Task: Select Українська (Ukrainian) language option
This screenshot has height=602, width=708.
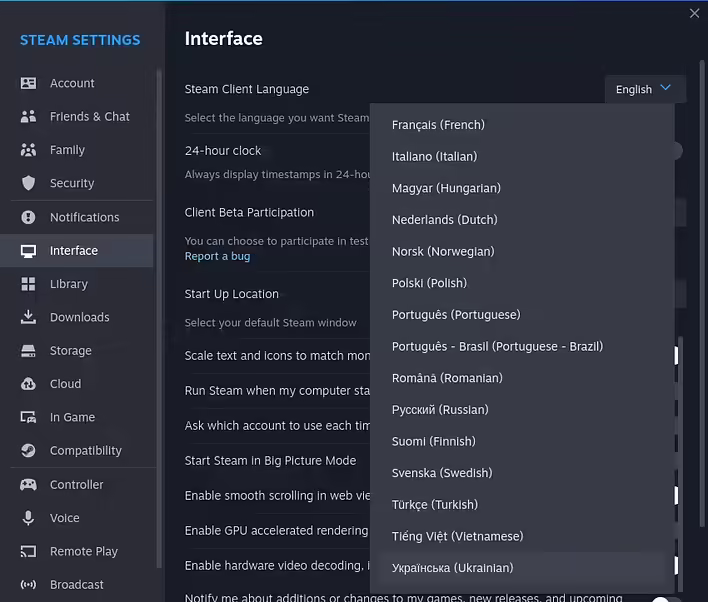Action: click(522, 568)
